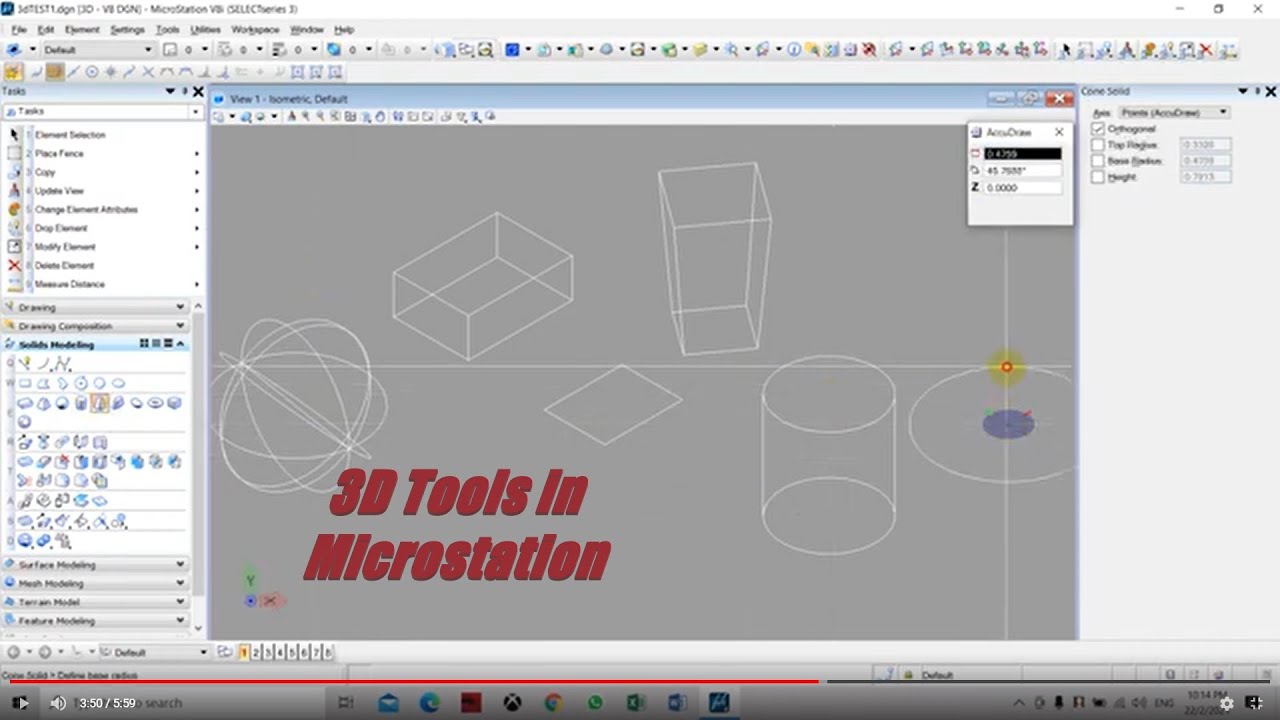Open the Window menu
The image size is (1280, 720).
tap(306, 30)
